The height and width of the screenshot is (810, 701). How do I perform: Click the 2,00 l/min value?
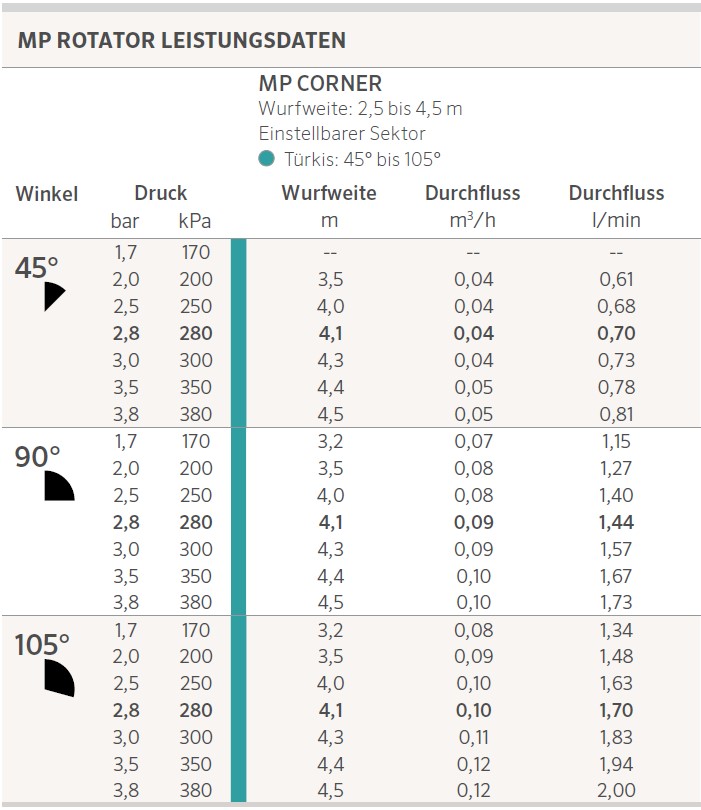[x=616, y=790]
